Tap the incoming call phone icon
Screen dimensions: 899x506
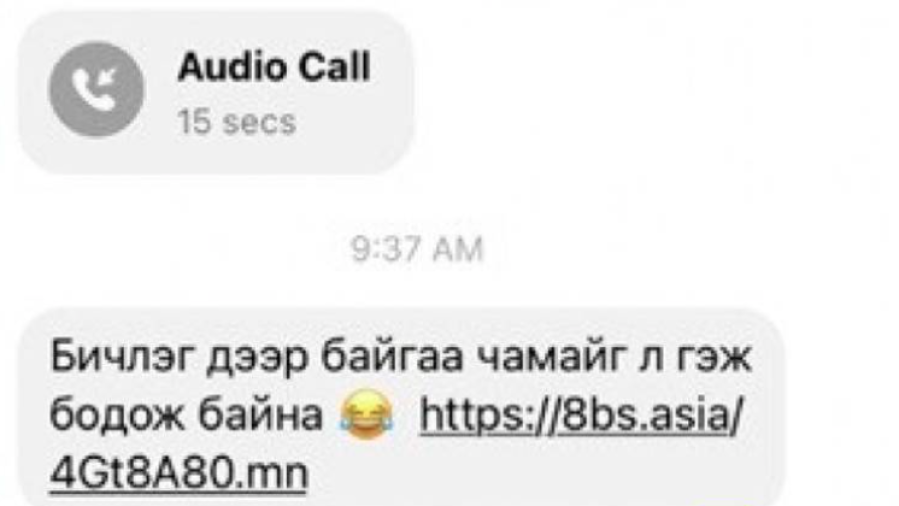(x=95, y=91)
